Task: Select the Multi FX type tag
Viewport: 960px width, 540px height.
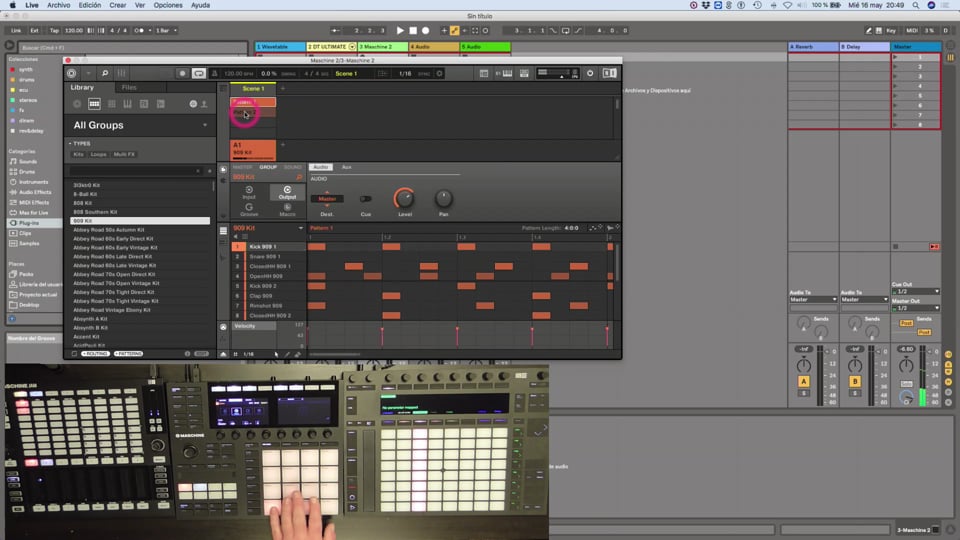Action: pyautogui.click(x=124, y=154)
